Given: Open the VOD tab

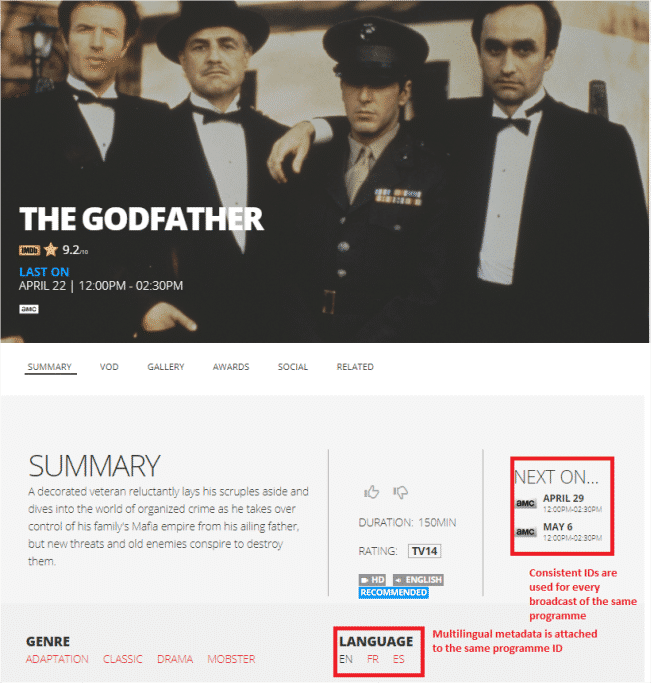Looking at the screenshot, I should tap(109, 367).
